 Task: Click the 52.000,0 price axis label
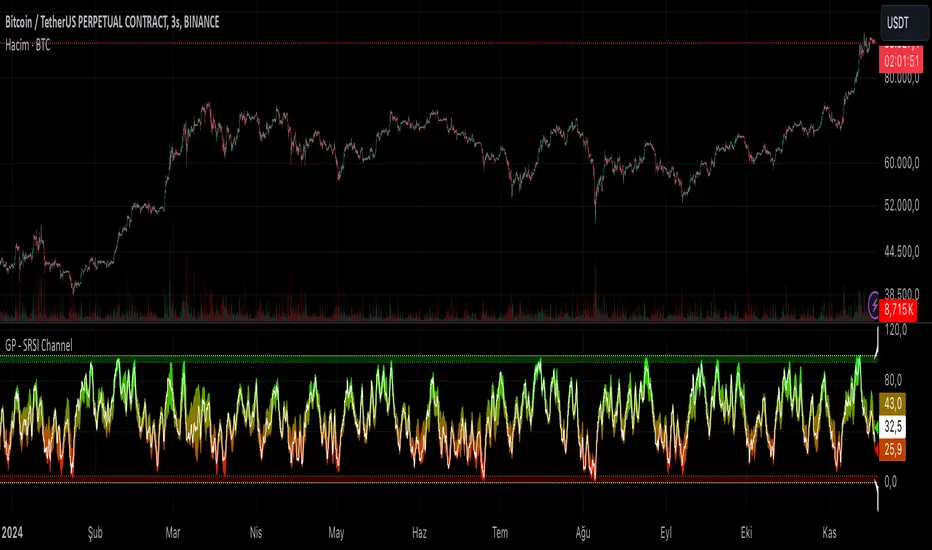(x=902, y=205)
